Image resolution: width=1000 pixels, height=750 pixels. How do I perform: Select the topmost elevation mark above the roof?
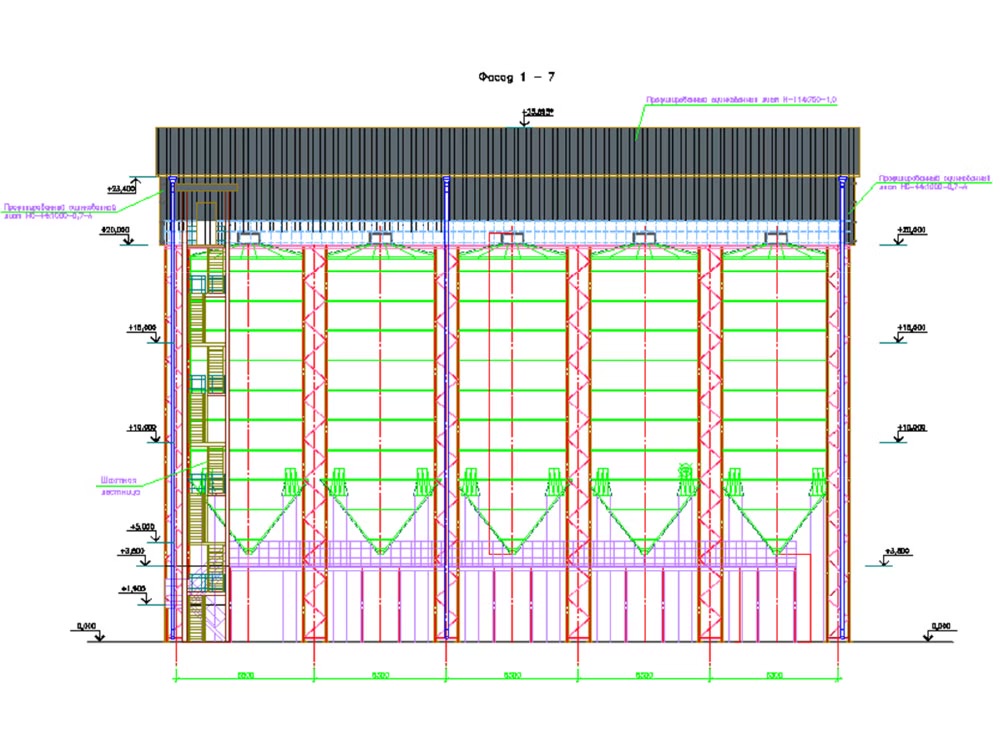click(x=538, y=112)
